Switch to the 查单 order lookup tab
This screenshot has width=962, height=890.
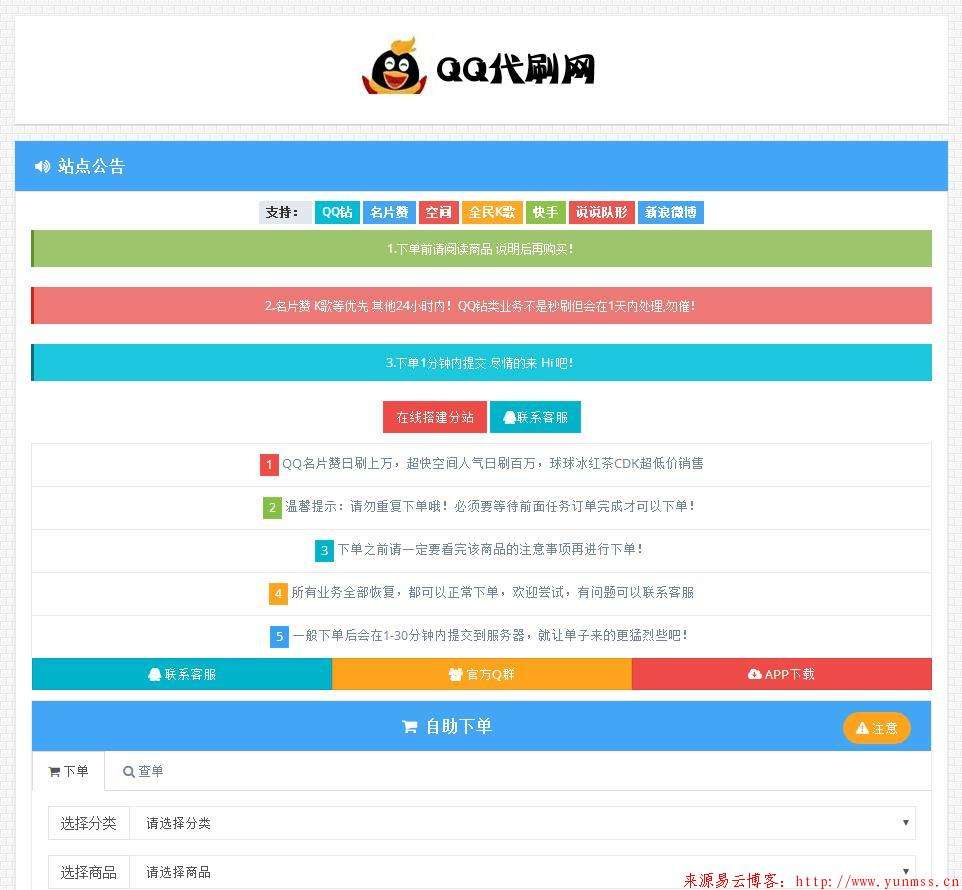(x=143, y=771)
